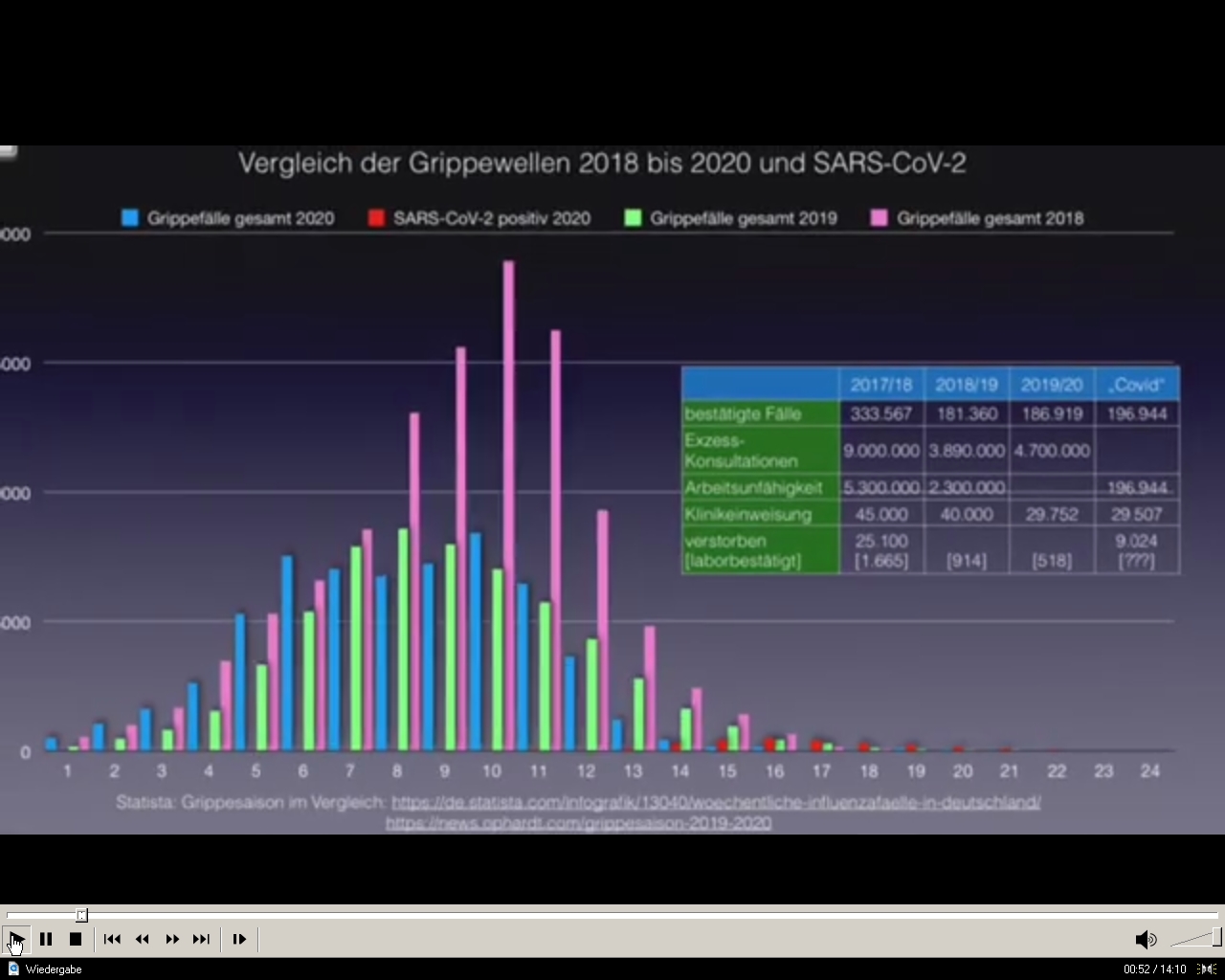Viewport: 1225px width, 980px height.
Task: Skip to previous track
Action: pos(112,939)
